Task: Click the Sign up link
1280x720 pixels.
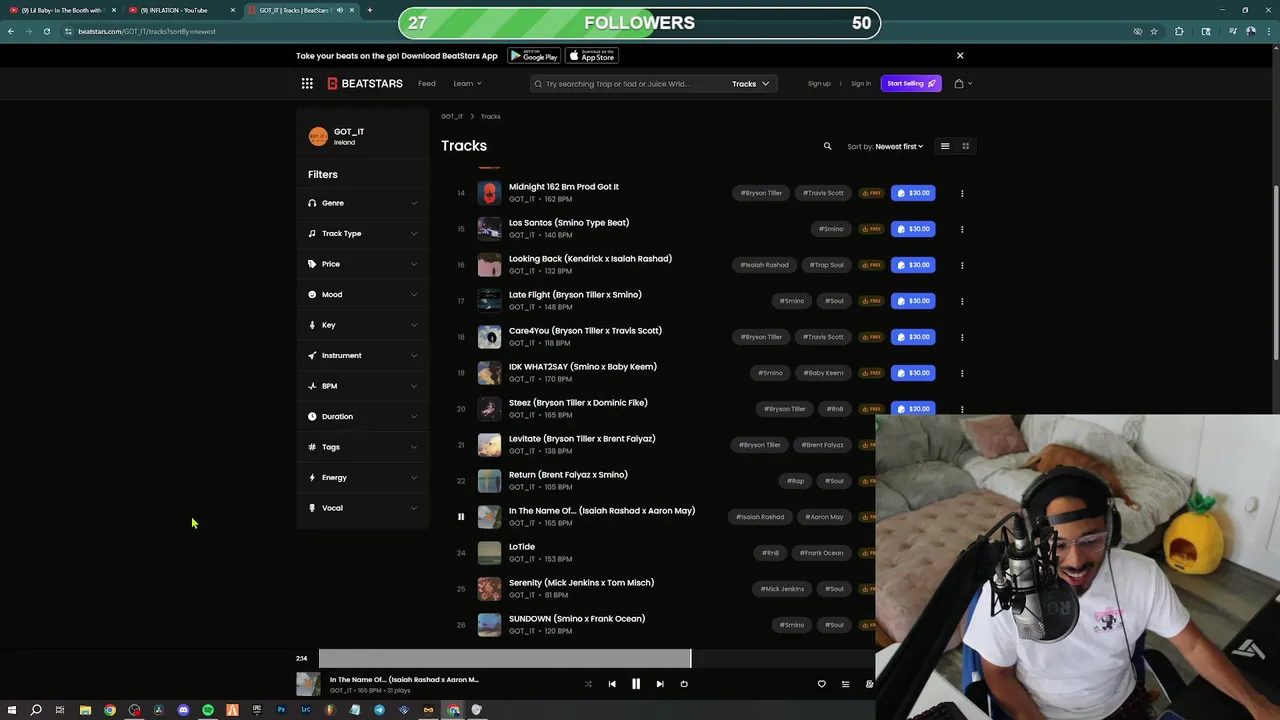Action: [819, 84]
